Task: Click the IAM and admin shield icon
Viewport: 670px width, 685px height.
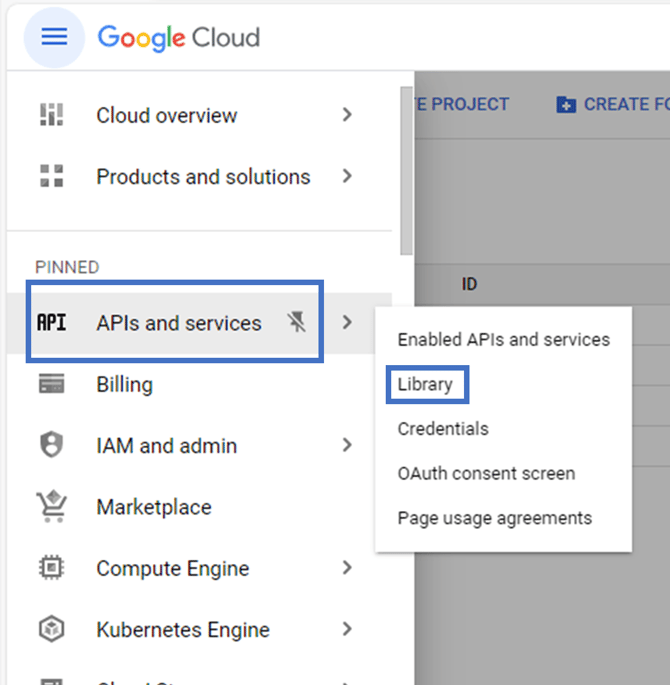Action: [51, 446]
